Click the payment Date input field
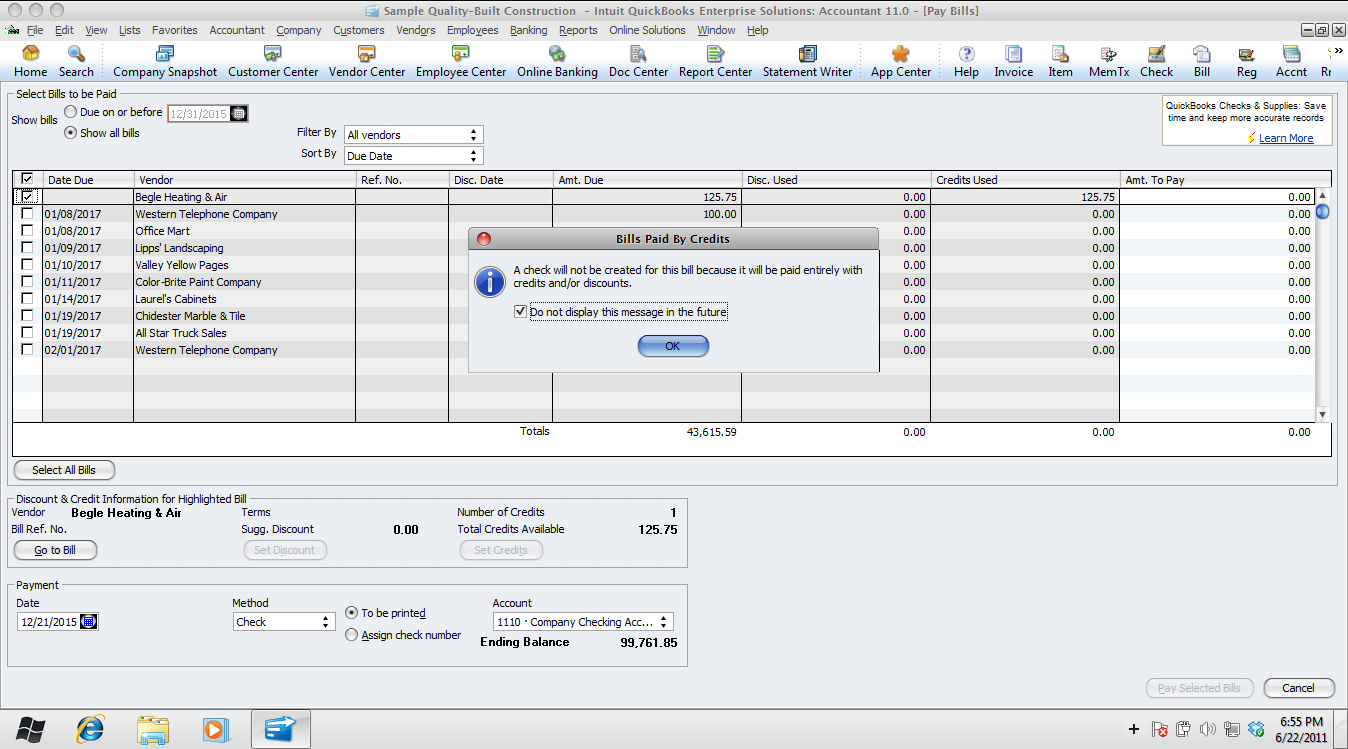 tap(48, 622)
